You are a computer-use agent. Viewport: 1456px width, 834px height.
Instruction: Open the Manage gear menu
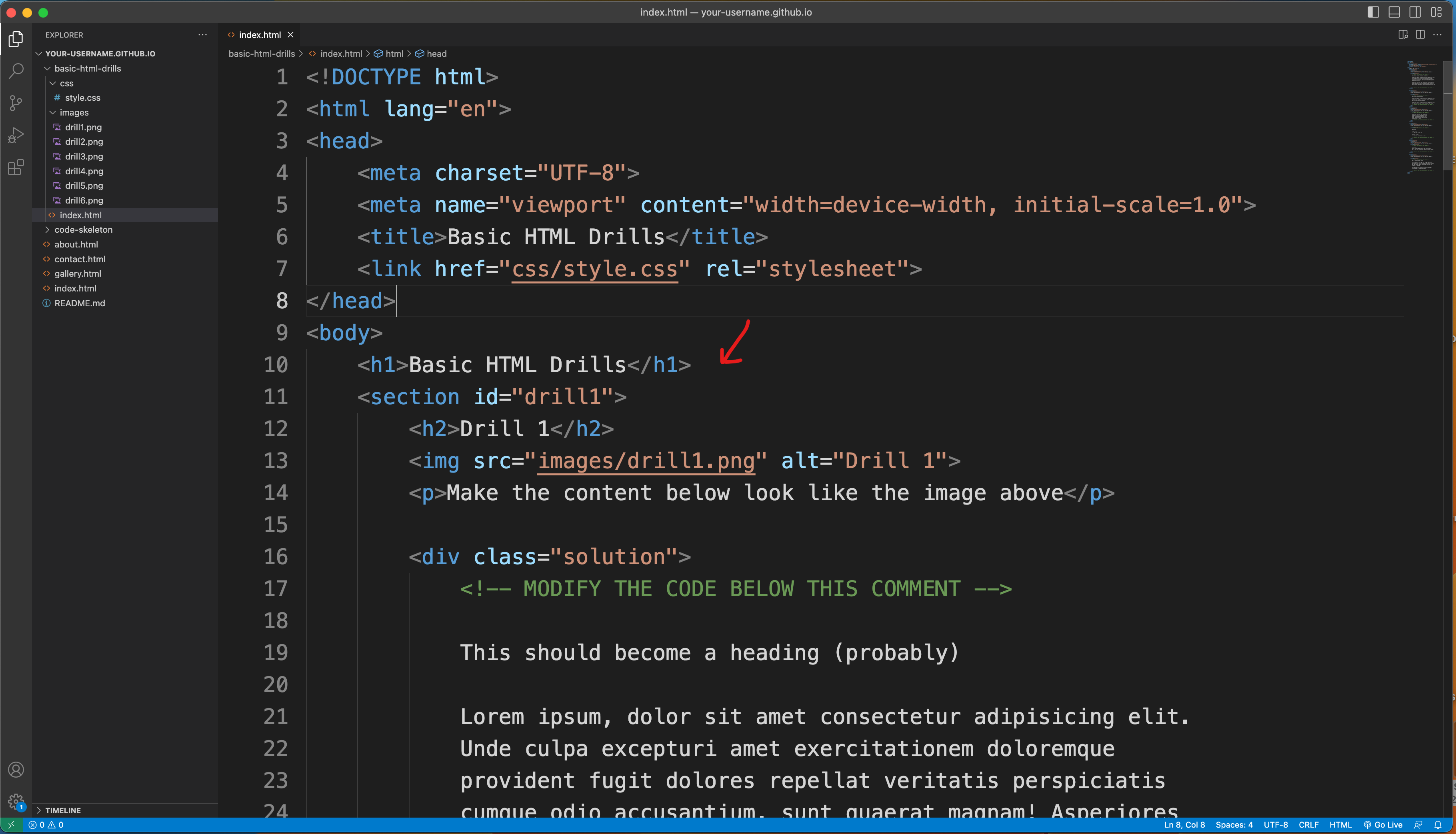click(x=16, y=801)
